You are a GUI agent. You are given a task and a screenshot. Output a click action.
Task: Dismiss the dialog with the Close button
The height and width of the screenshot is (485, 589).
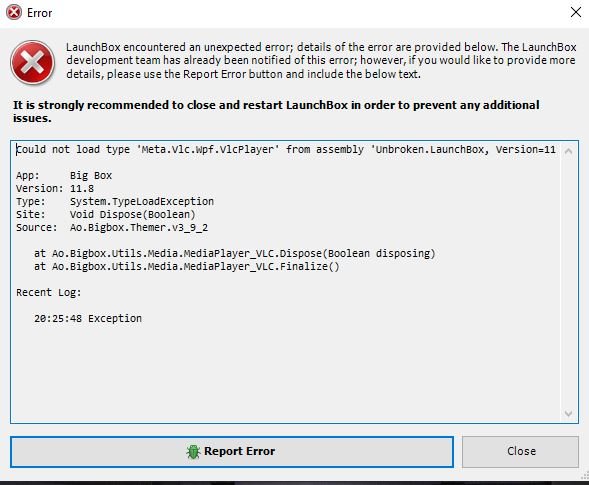click(520, 452)
